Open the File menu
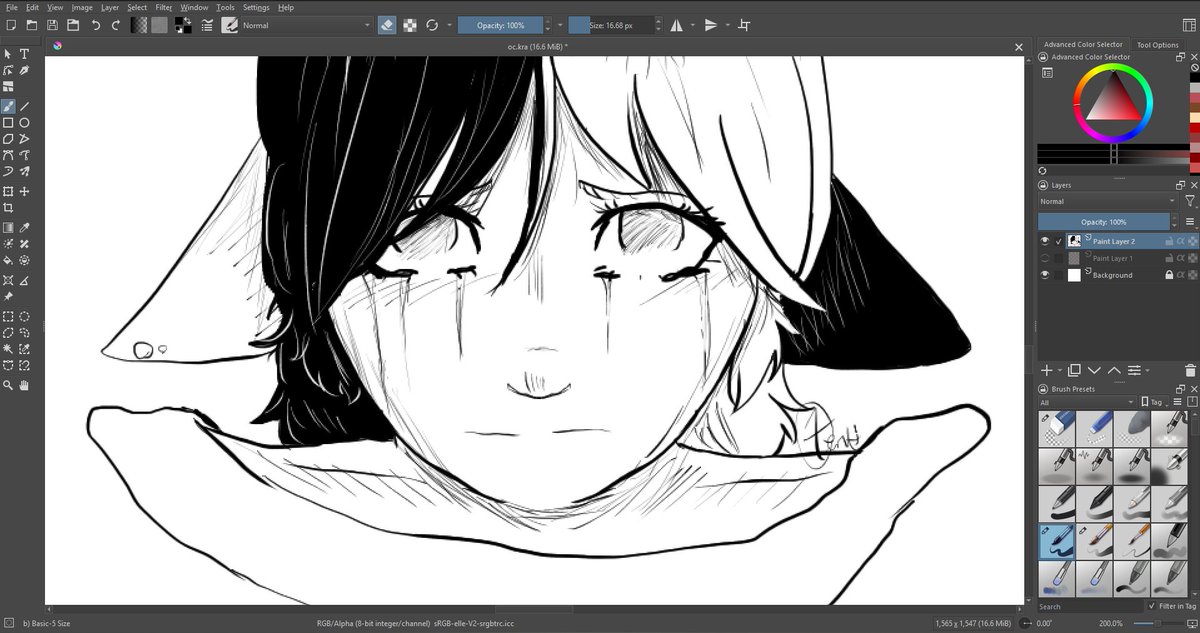The height and width of the screenshot is (633, 1200). click(x=12, y=7)
